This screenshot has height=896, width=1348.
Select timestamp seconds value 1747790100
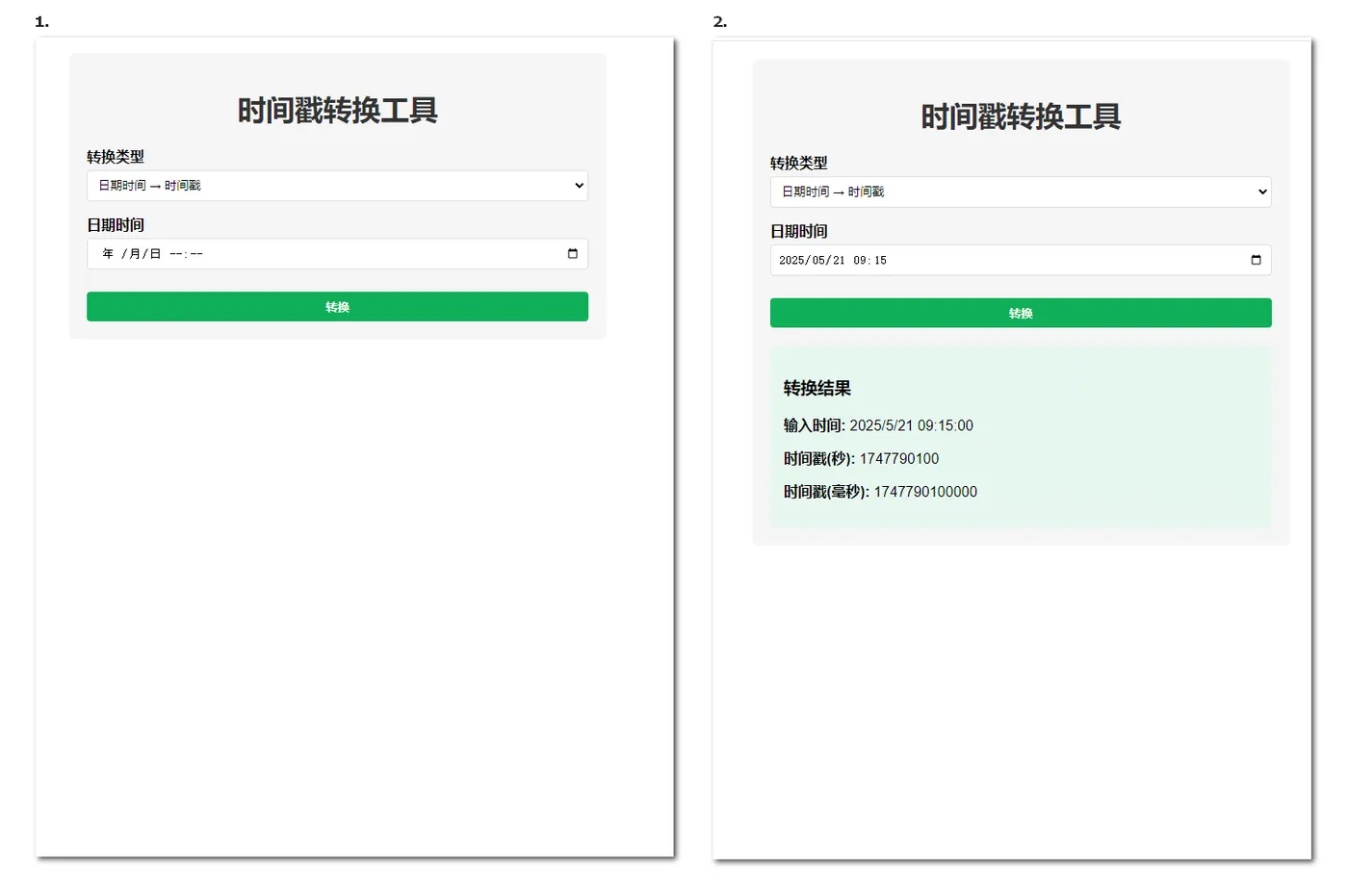[899, 459]
